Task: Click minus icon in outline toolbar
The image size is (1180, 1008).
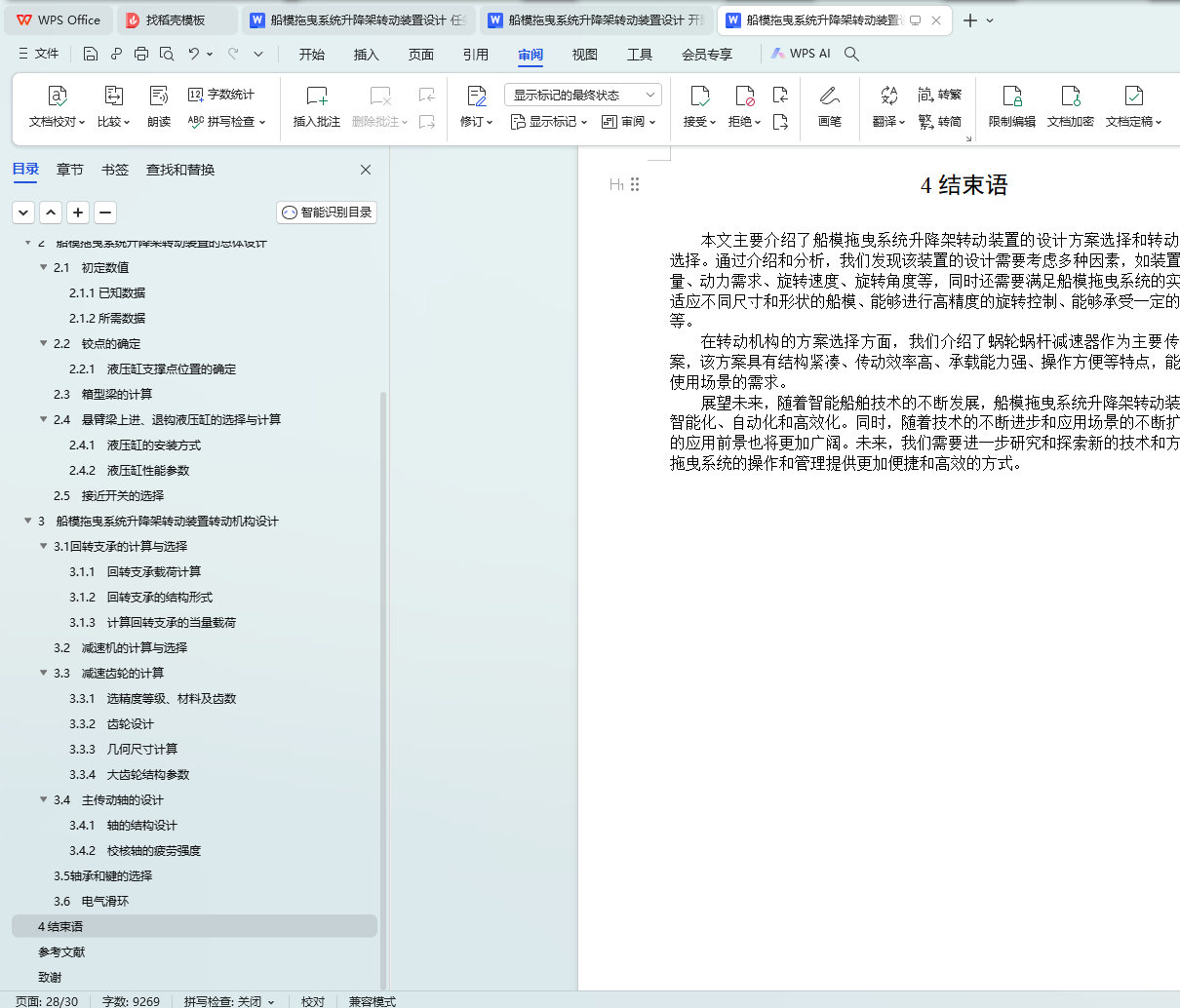Action: [105, 213]
